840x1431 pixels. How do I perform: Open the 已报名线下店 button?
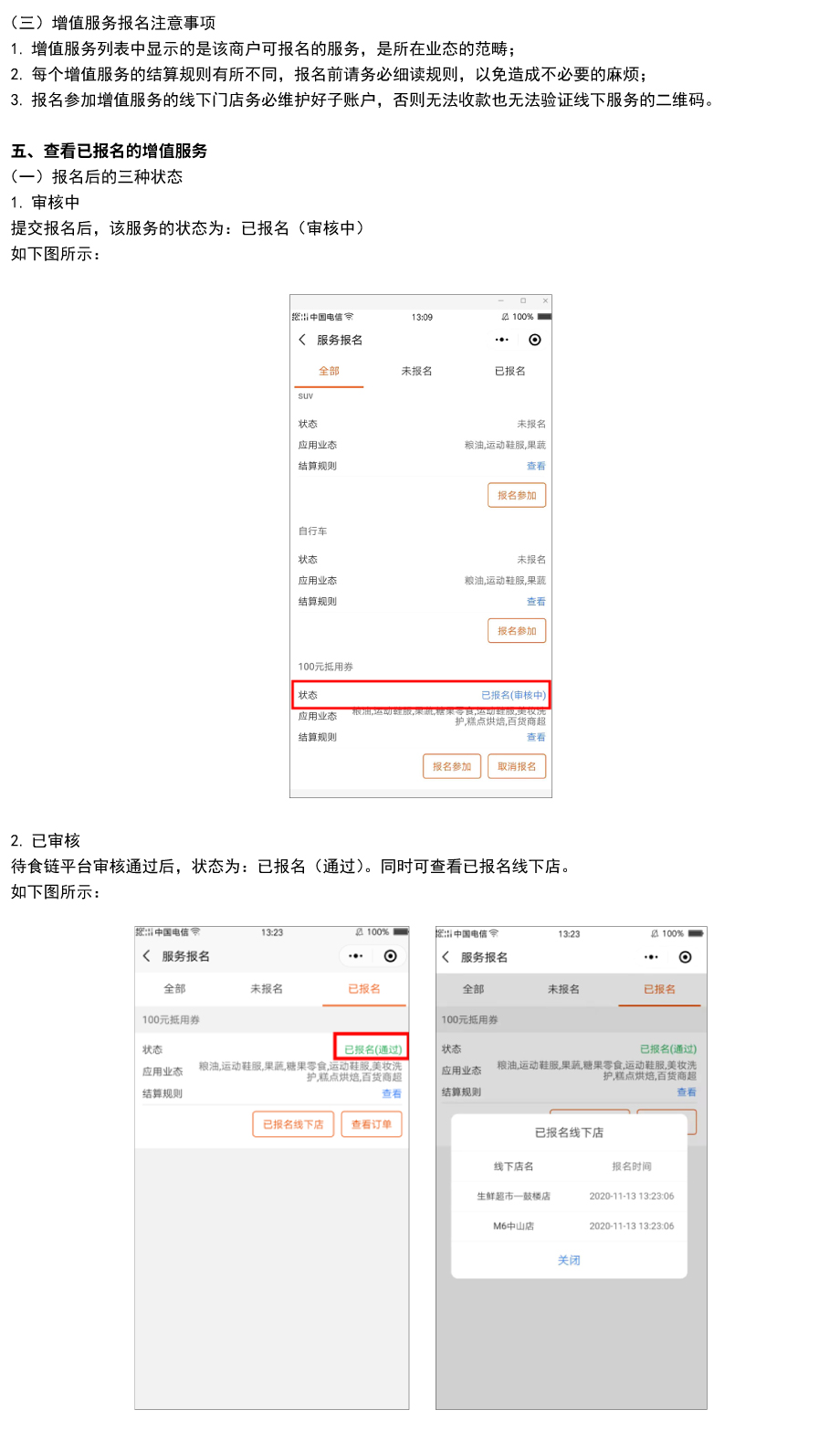click(x=293, y=1124)
